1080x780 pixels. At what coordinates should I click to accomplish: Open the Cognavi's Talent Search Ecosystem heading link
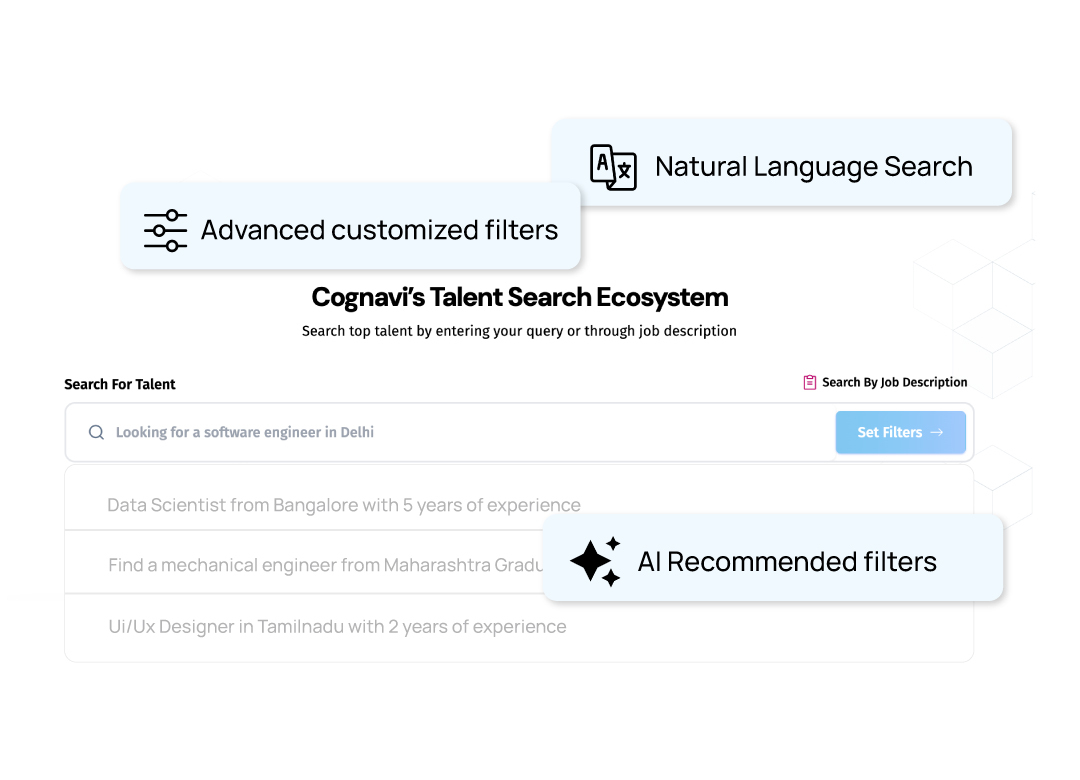tap(519, 296)
